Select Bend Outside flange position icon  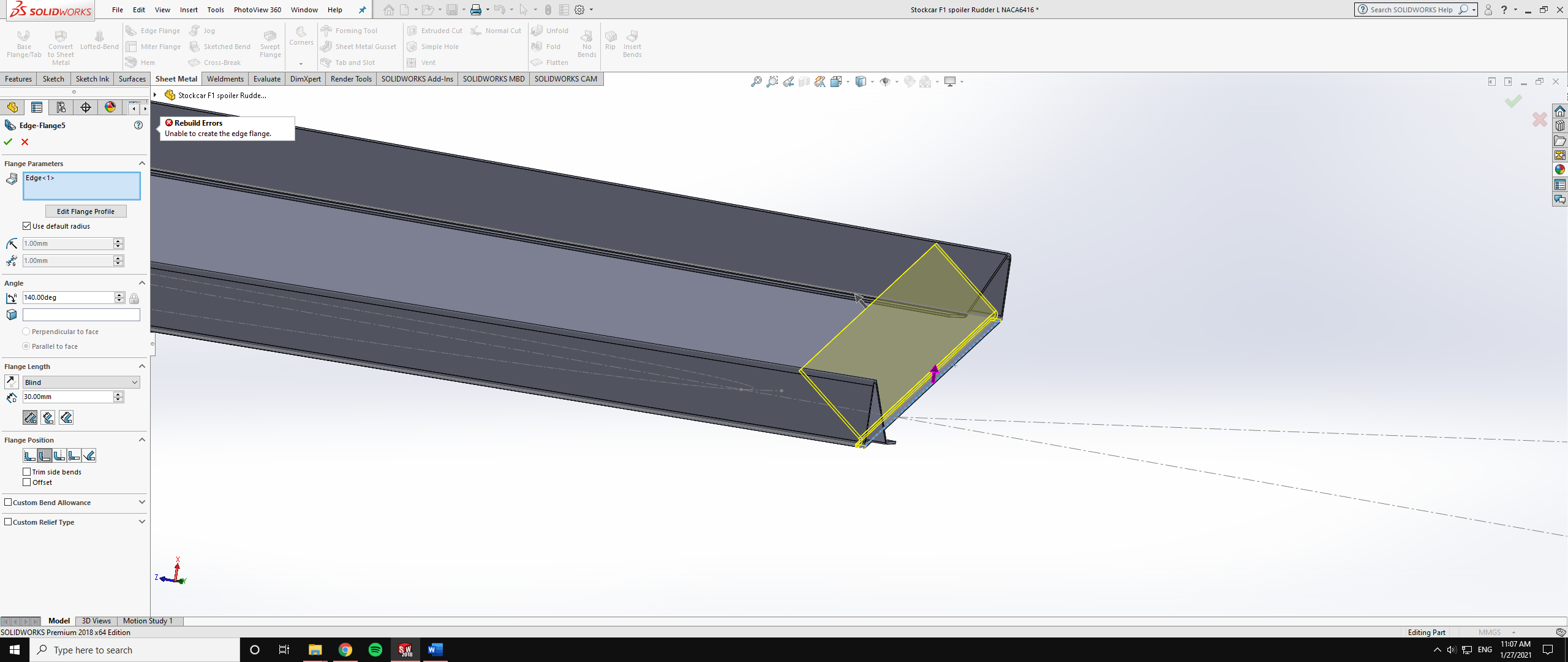pyautogui.click(x=59, y=455)
